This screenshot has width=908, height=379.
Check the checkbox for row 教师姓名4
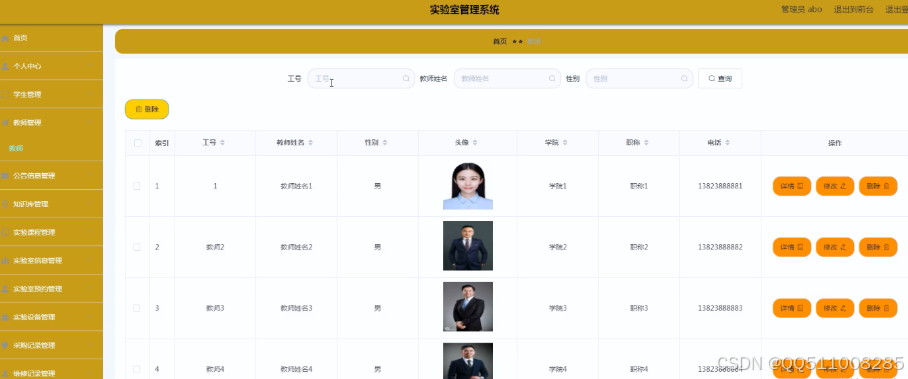click(137, 369)
